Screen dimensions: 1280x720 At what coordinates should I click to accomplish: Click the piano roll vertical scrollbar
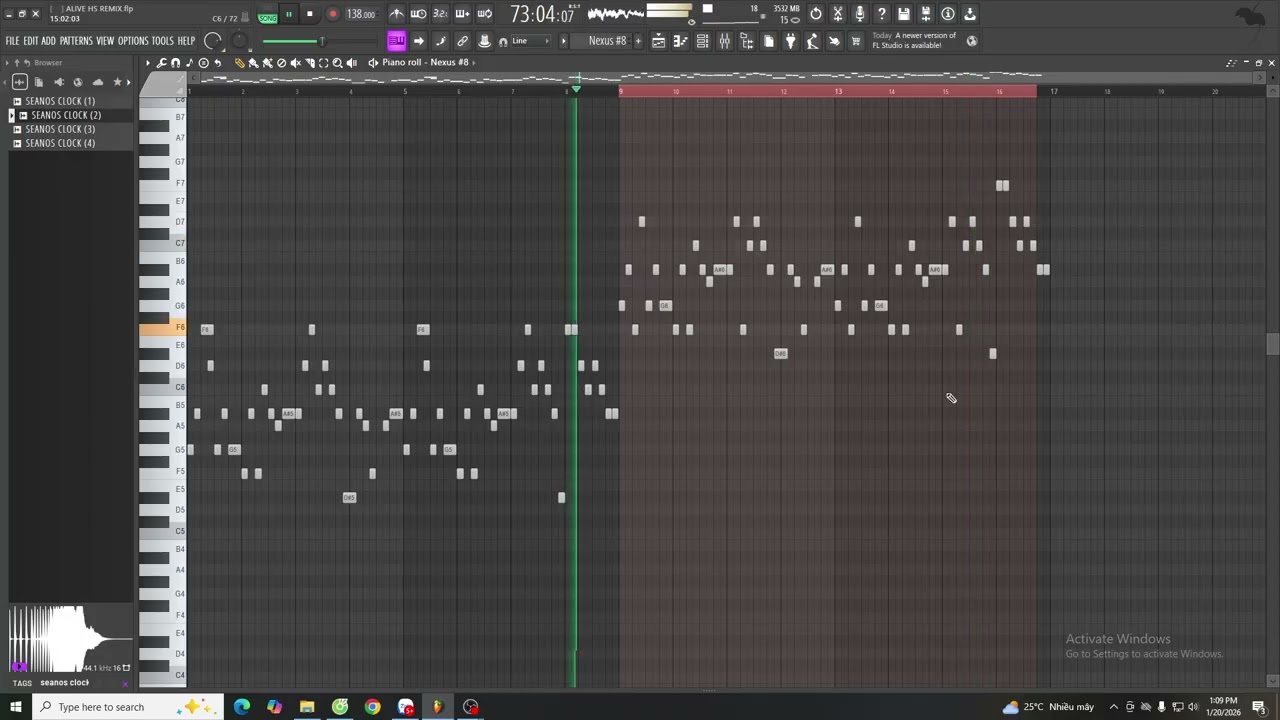point(1272,344)
